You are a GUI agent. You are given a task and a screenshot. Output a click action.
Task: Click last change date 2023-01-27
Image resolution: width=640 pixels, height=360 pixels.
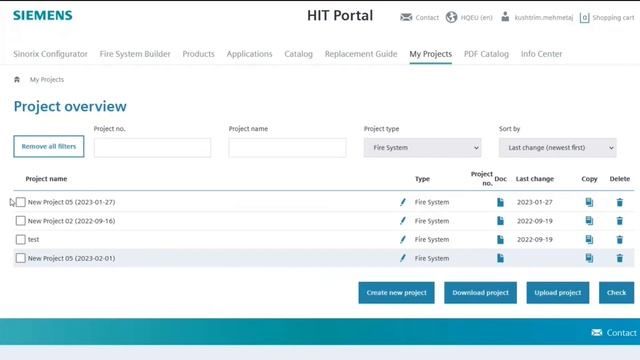[x=535, y=202]
